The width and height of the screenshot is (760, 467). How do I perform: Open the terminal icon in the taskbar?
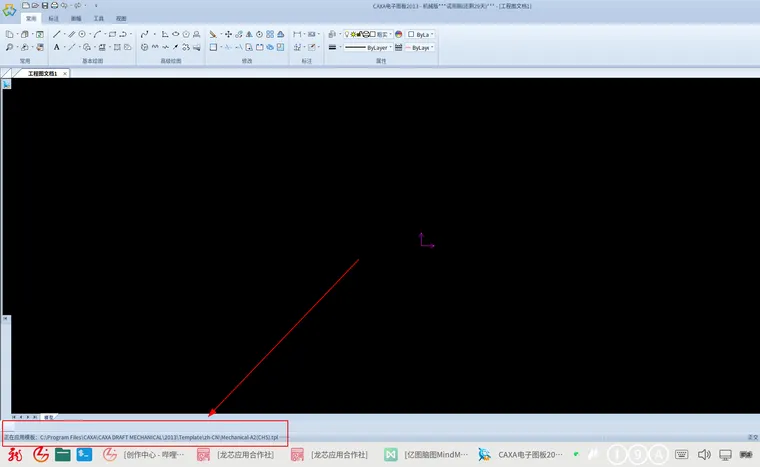[84, 454]
